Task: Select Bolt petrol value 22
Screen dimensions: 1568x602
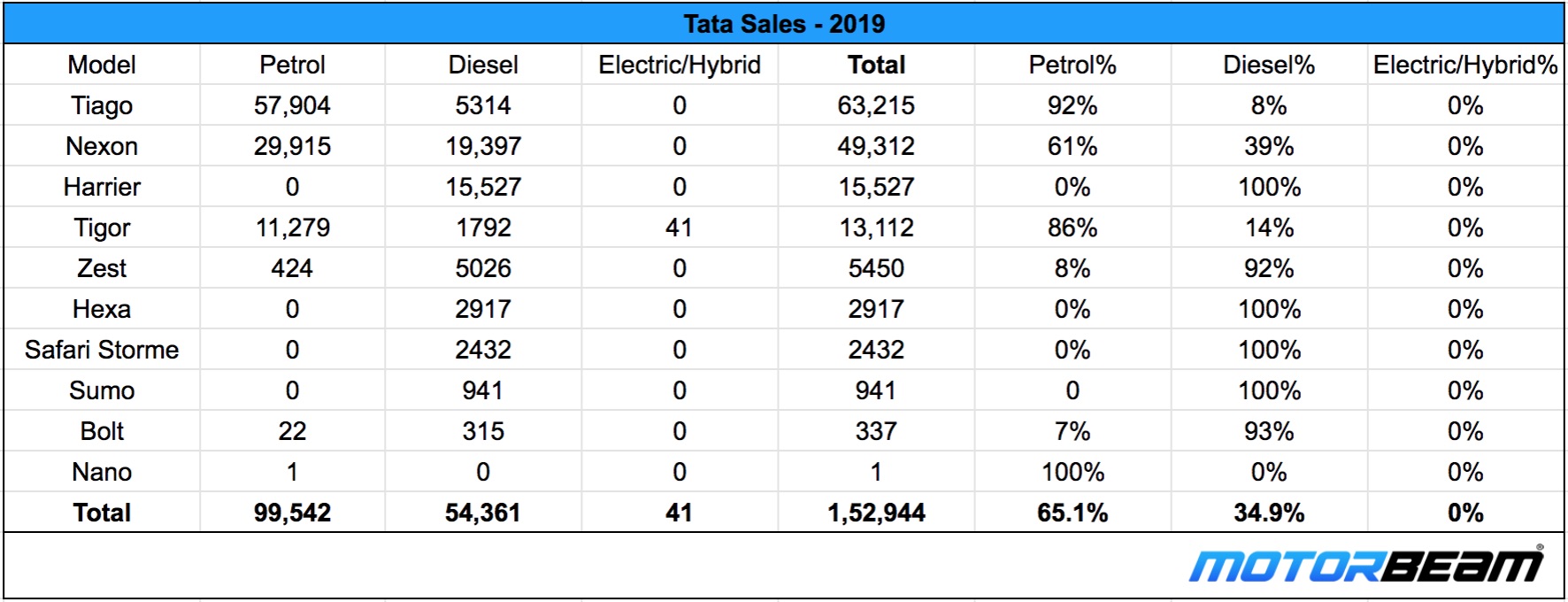Action: point(292,431)
